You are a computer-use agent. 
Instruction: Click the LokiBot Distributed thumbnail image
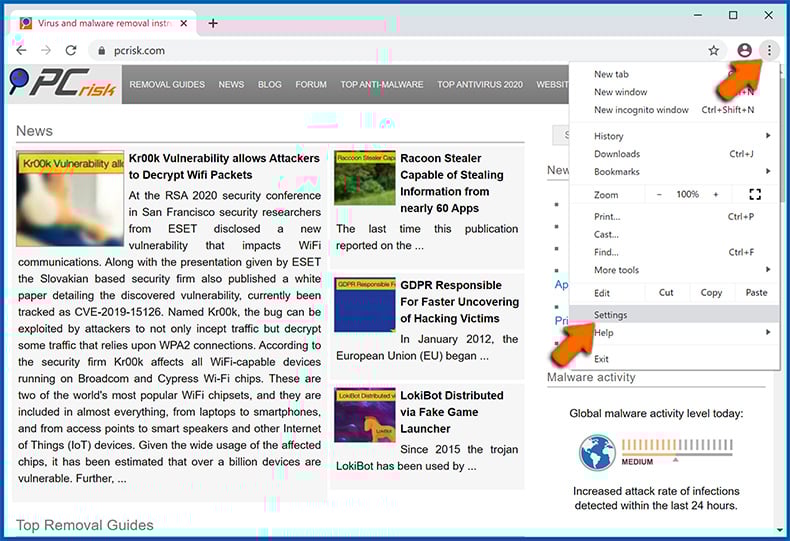click(365, 416)
